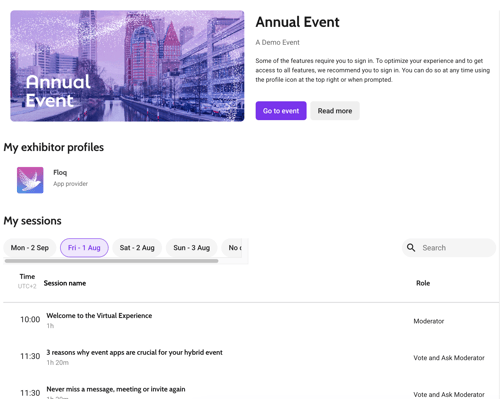Open Never miss a message session
Screen dimensions: 500x399
116,389
